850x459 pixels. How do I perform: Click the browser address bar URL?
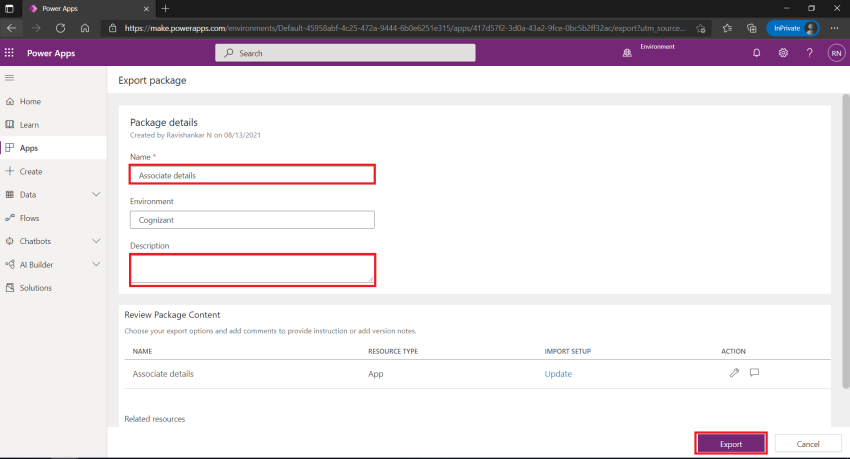click(x=404, y=28)
